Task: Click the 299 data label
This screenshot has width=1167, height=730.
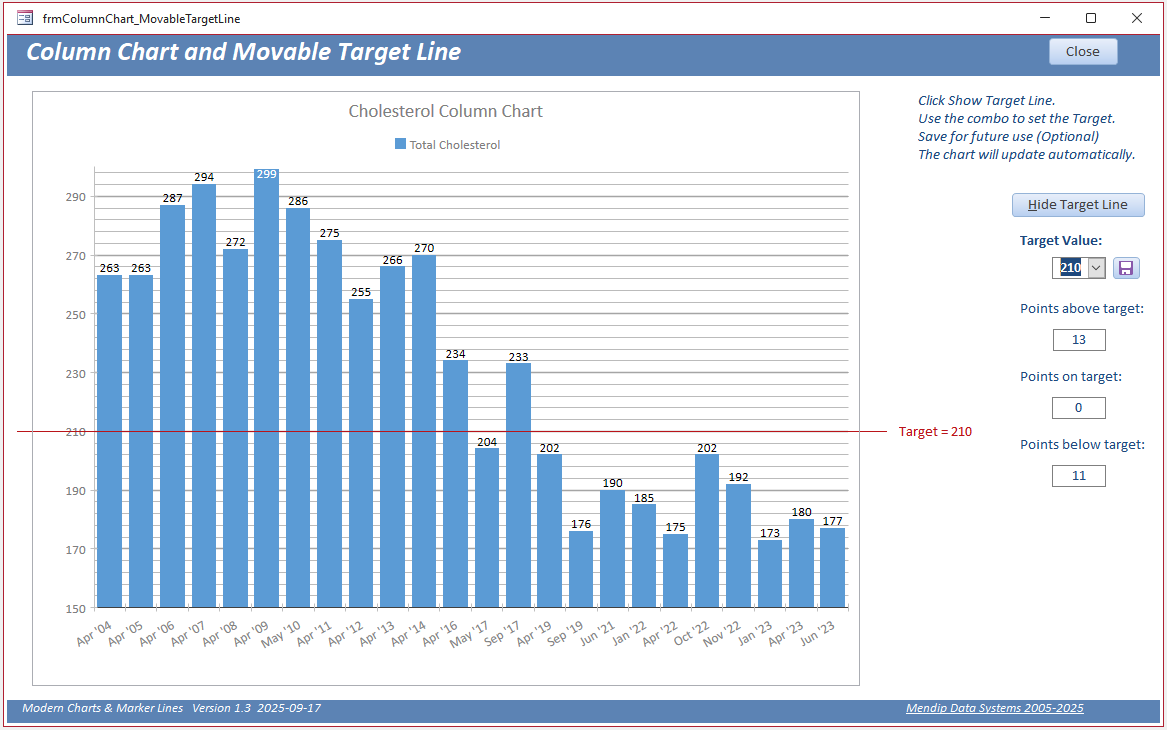Action: click(266, 174)
